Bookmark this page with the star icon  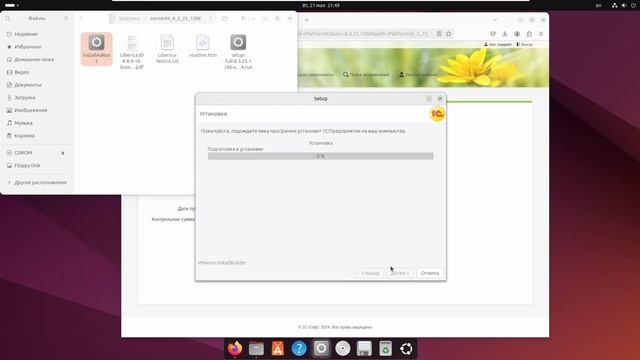(x=449, y=34)
